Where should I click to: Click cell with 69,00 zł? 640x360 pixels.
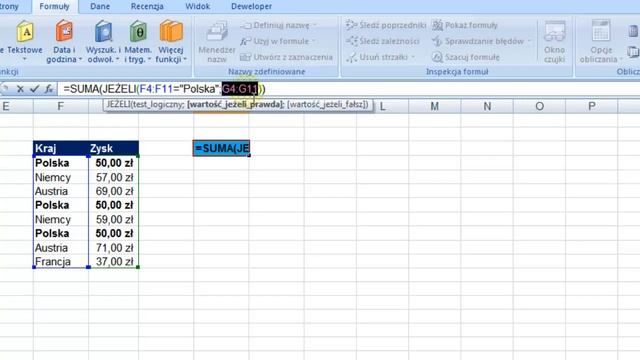pos(113,191)
